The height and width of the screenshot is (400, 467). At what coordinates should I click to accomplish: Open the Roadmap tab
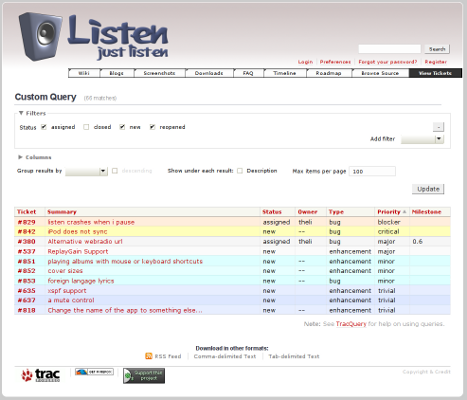329,73
